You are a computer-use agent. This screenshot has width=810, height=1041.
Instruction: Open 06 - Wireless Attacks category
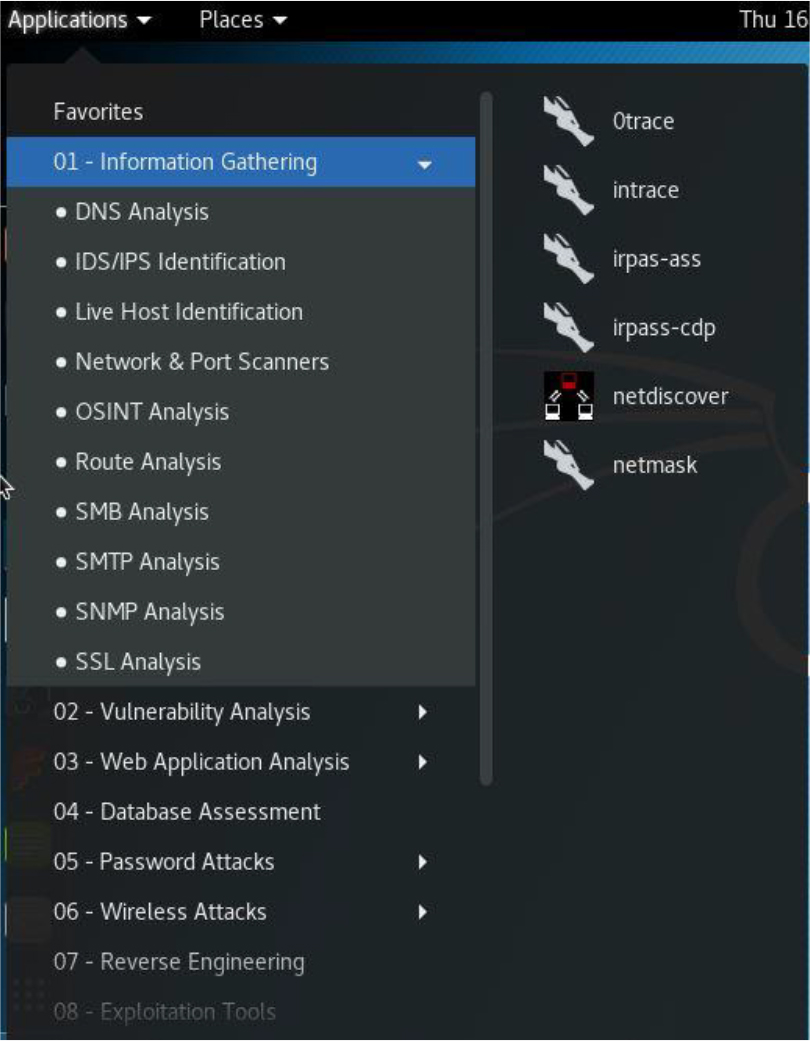click(160, 912)
